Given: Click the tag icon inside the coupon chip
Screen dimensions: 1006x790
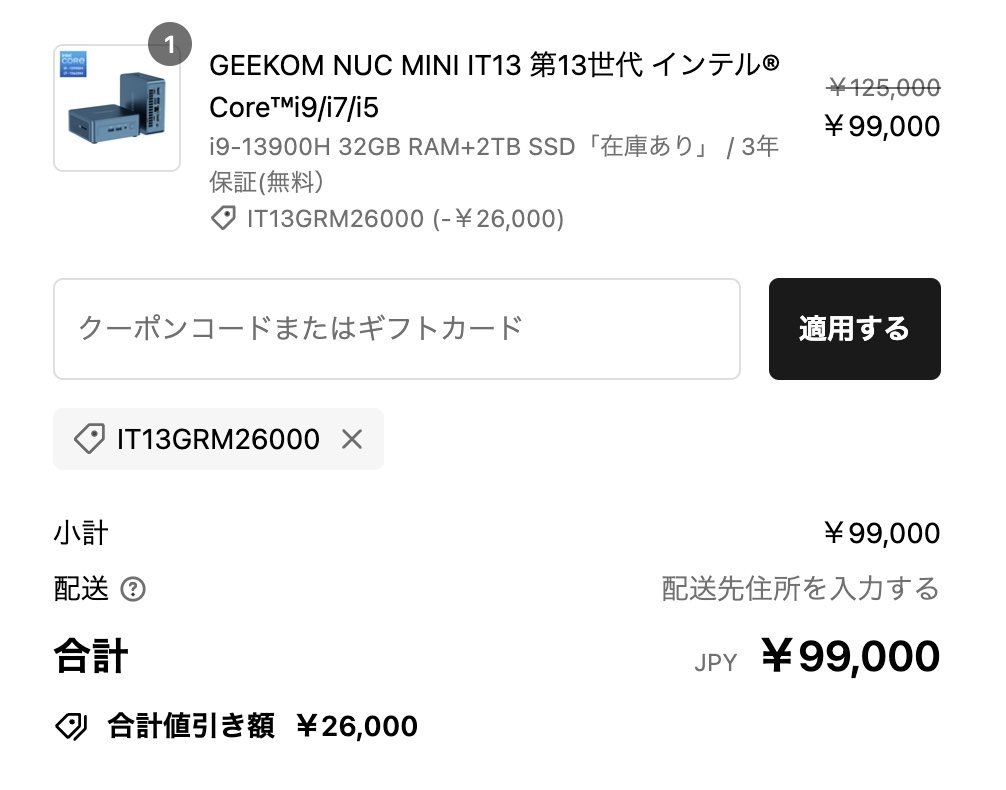Looking at the screenshot, I should (89, 439).
